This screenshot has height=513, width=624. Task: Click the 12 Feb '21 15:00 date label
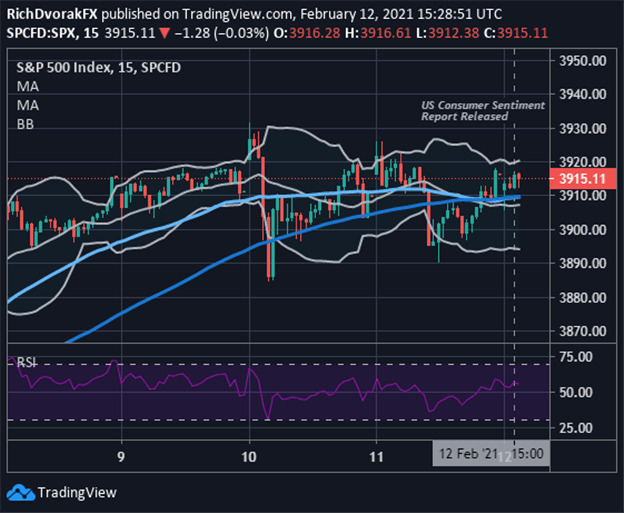(491, 453)
